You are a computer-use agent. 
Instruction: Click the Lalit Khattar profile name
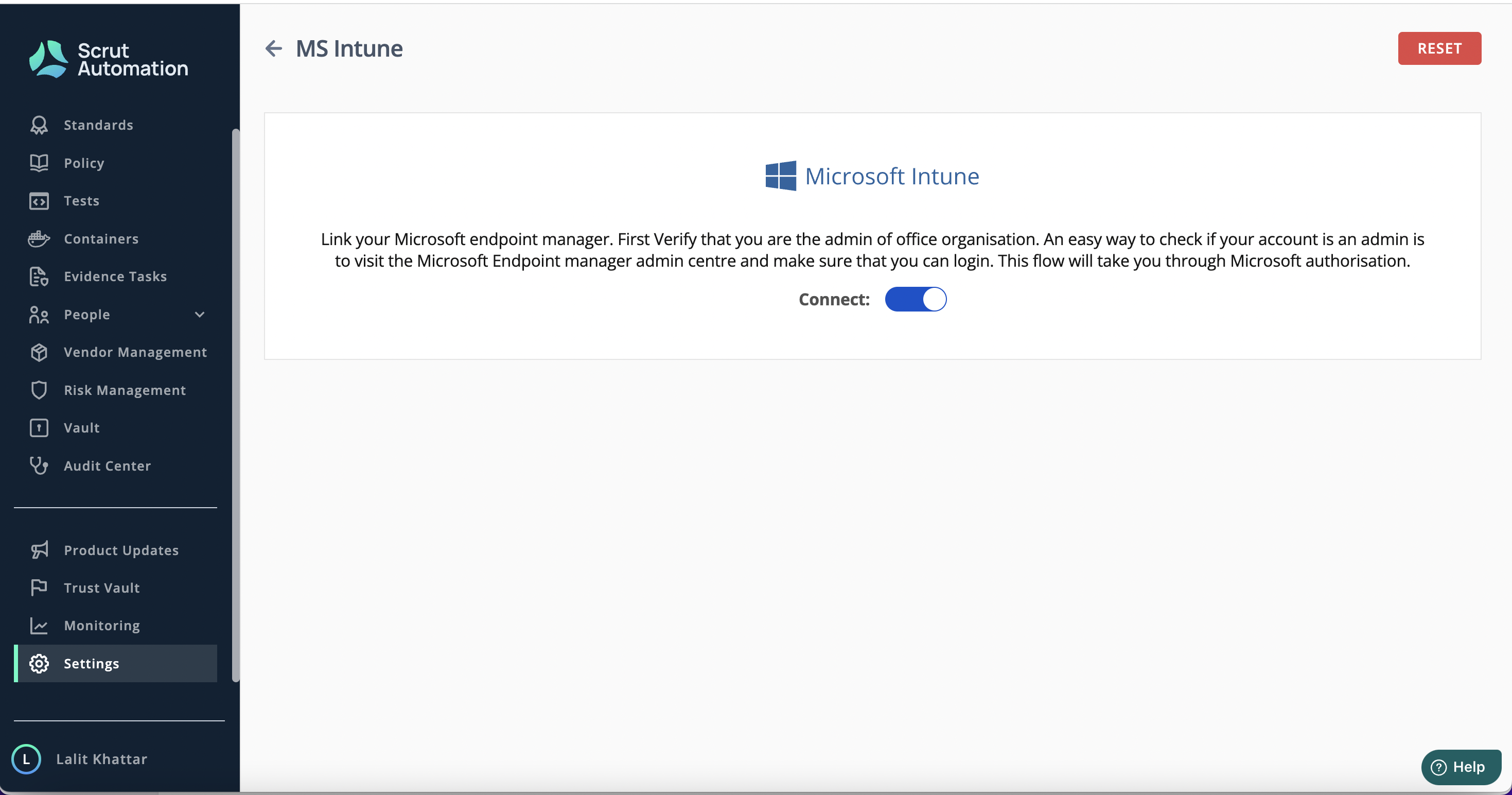point(101,759)
